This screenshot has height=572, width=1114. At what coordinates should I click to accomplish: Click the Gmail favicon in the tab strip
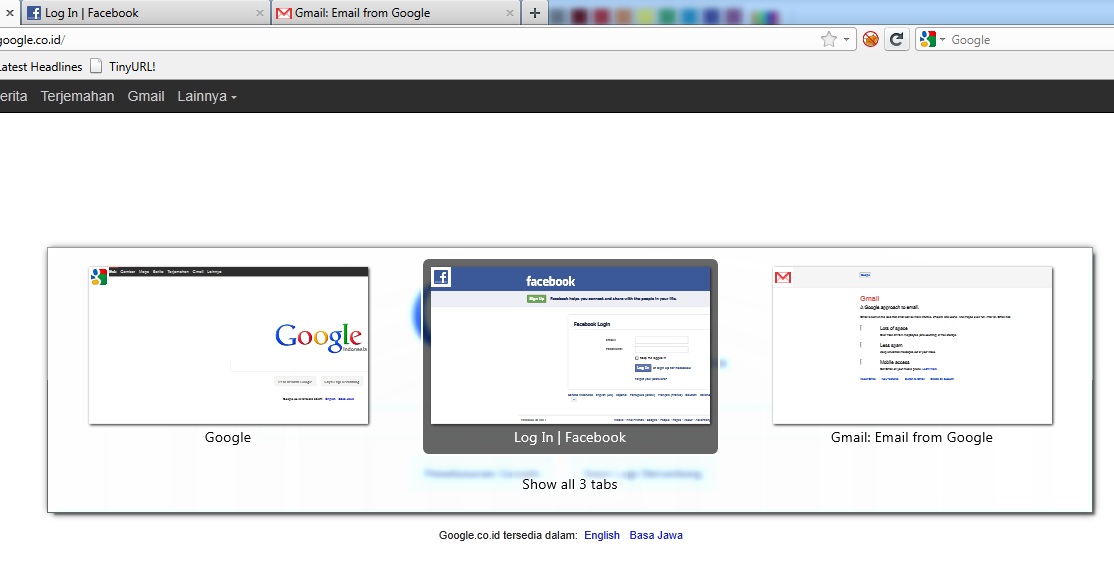click(283, 13)
